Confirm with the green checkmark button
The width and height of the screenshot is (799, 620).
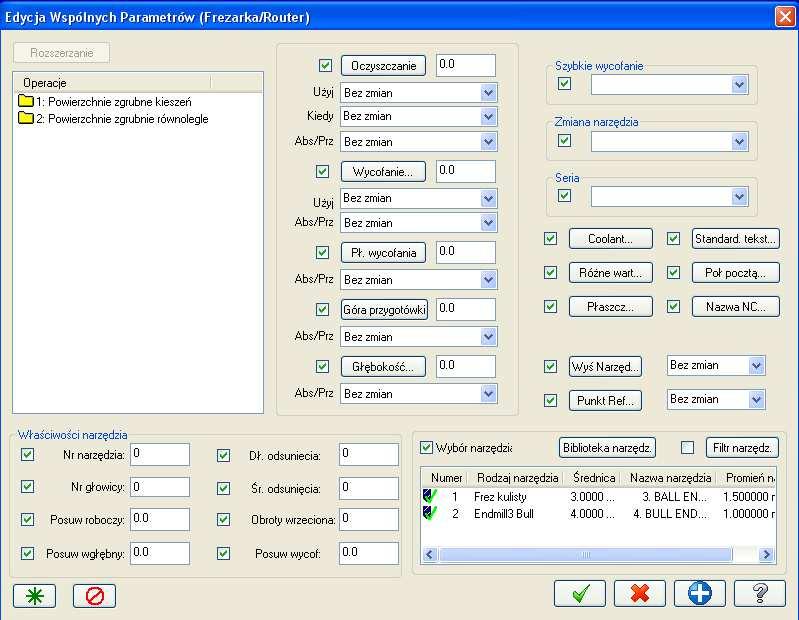580,594
